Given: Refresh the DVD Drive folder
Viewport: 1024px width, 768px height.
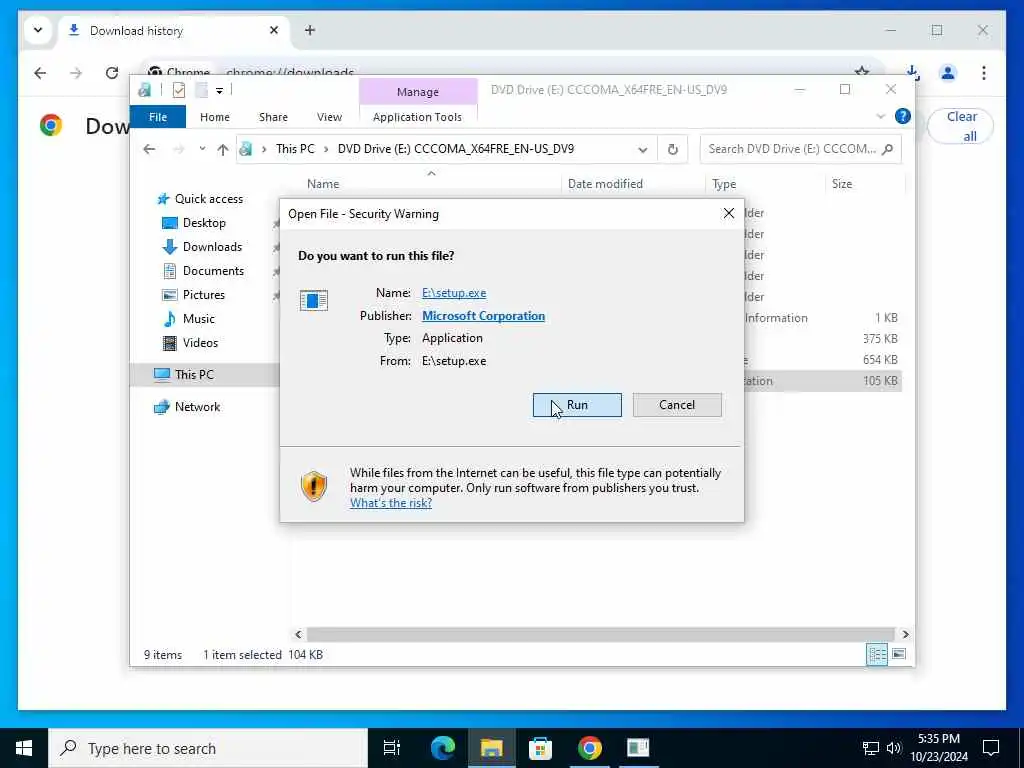Looking at the screenshot, I should click(673, 150).
